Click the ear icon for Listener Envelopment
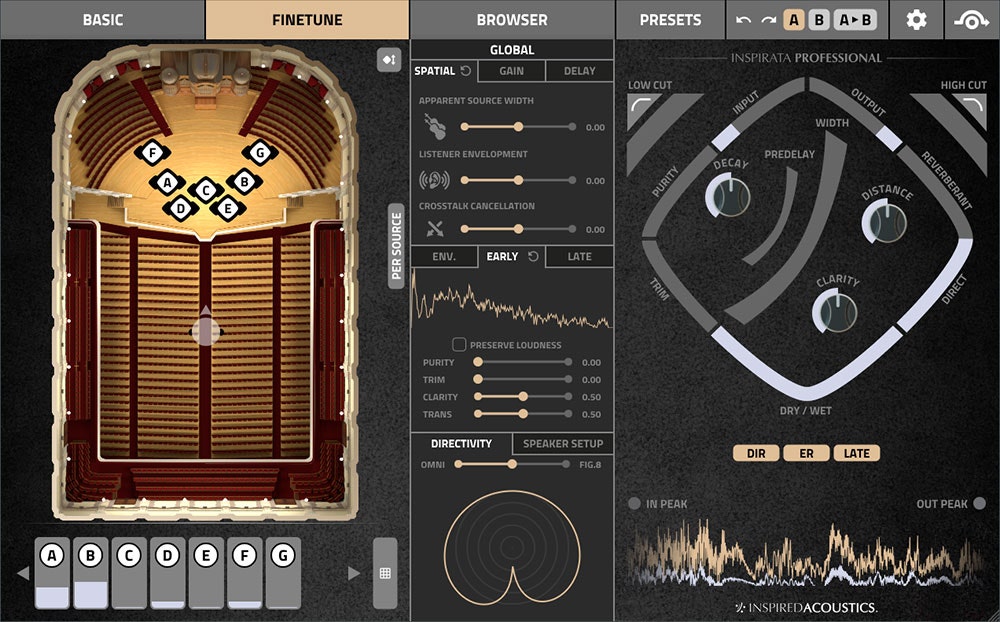1000x622 pixels. pos(434,180)
